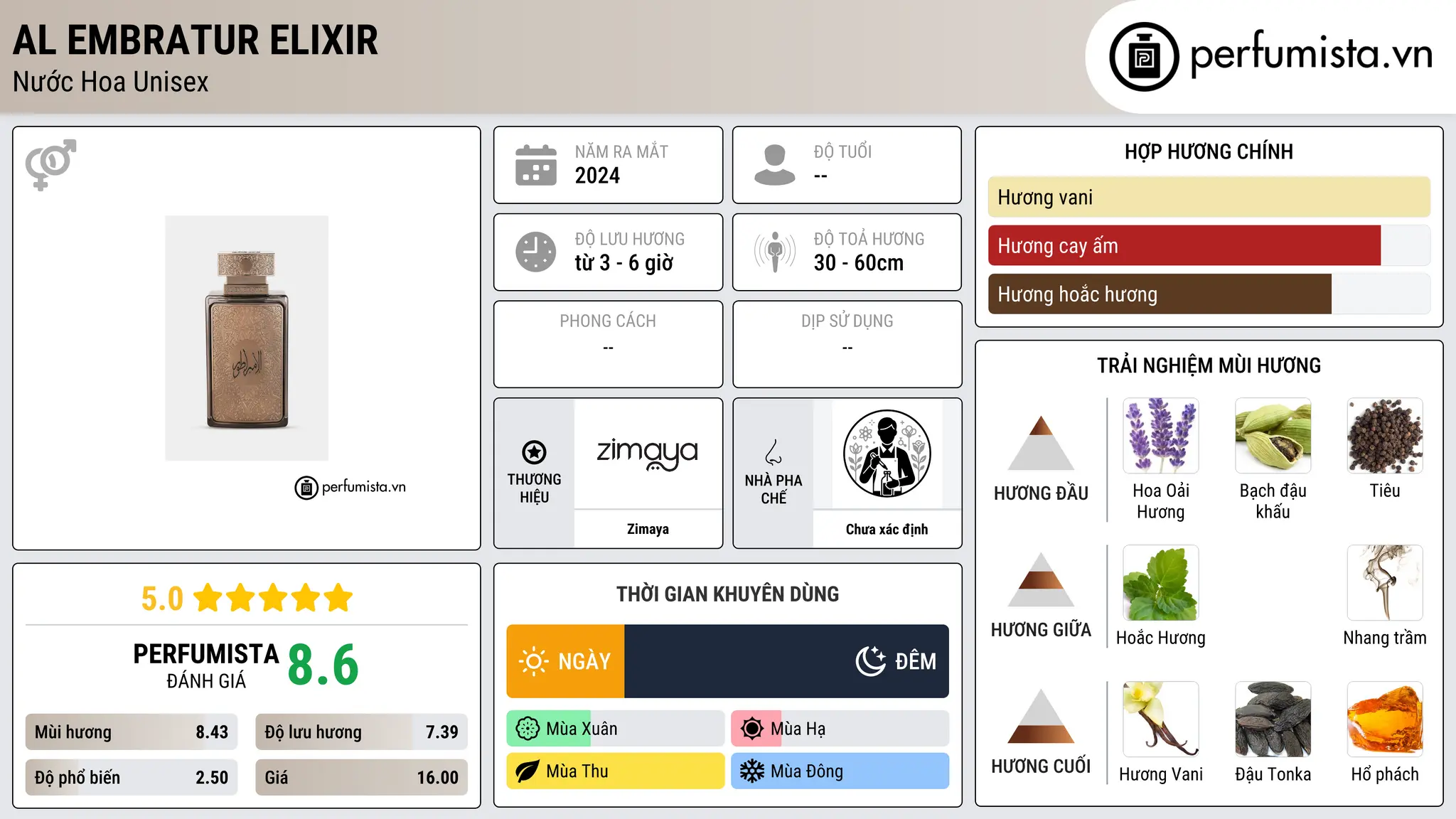Click the PERFUMISTA ĐÁNH GIÁ label
Screen dimensions: 1456x819
click(206, 665)
